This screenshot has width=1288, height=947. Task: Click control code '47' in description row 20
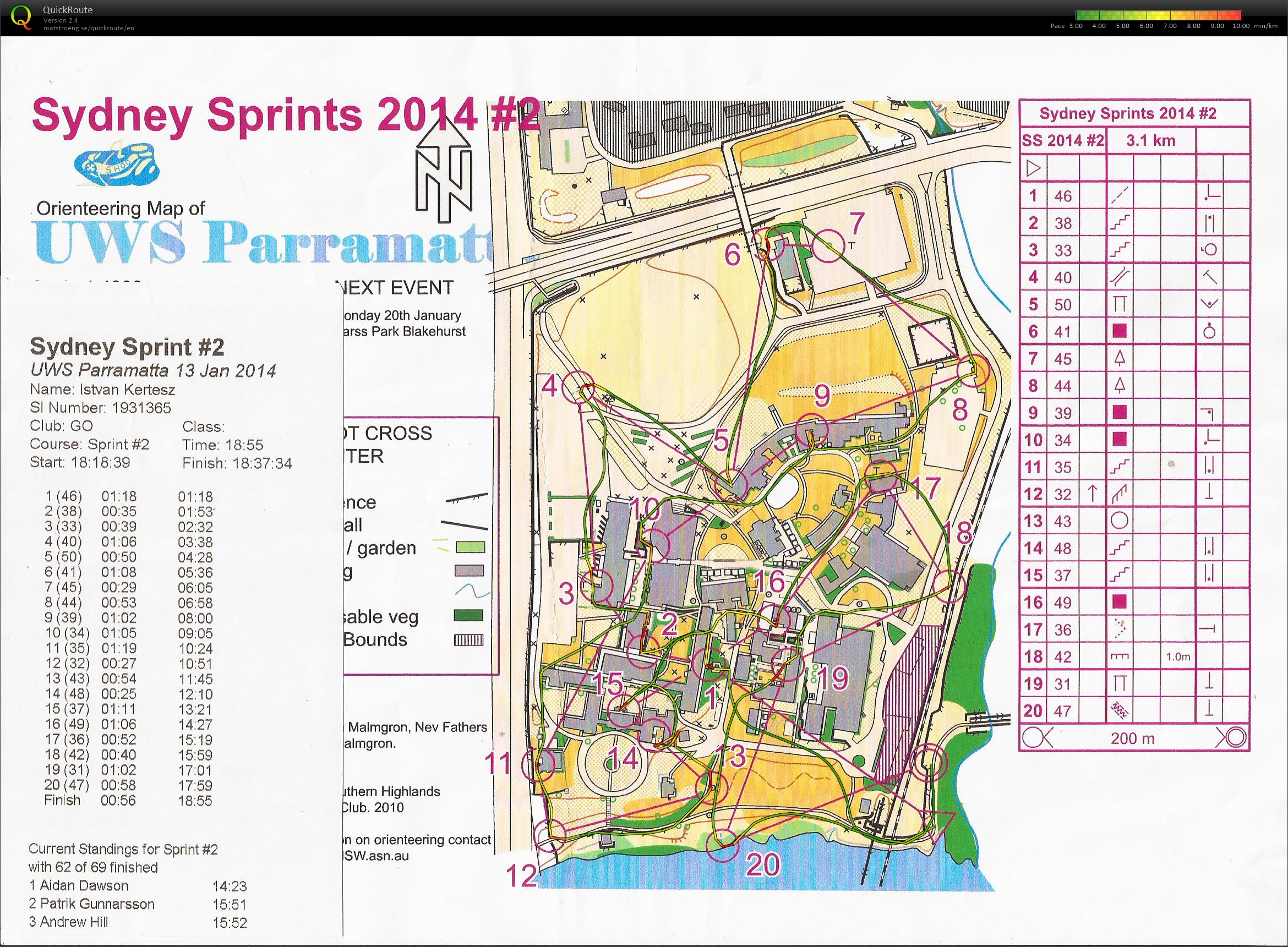click(x=1063, y=711)
